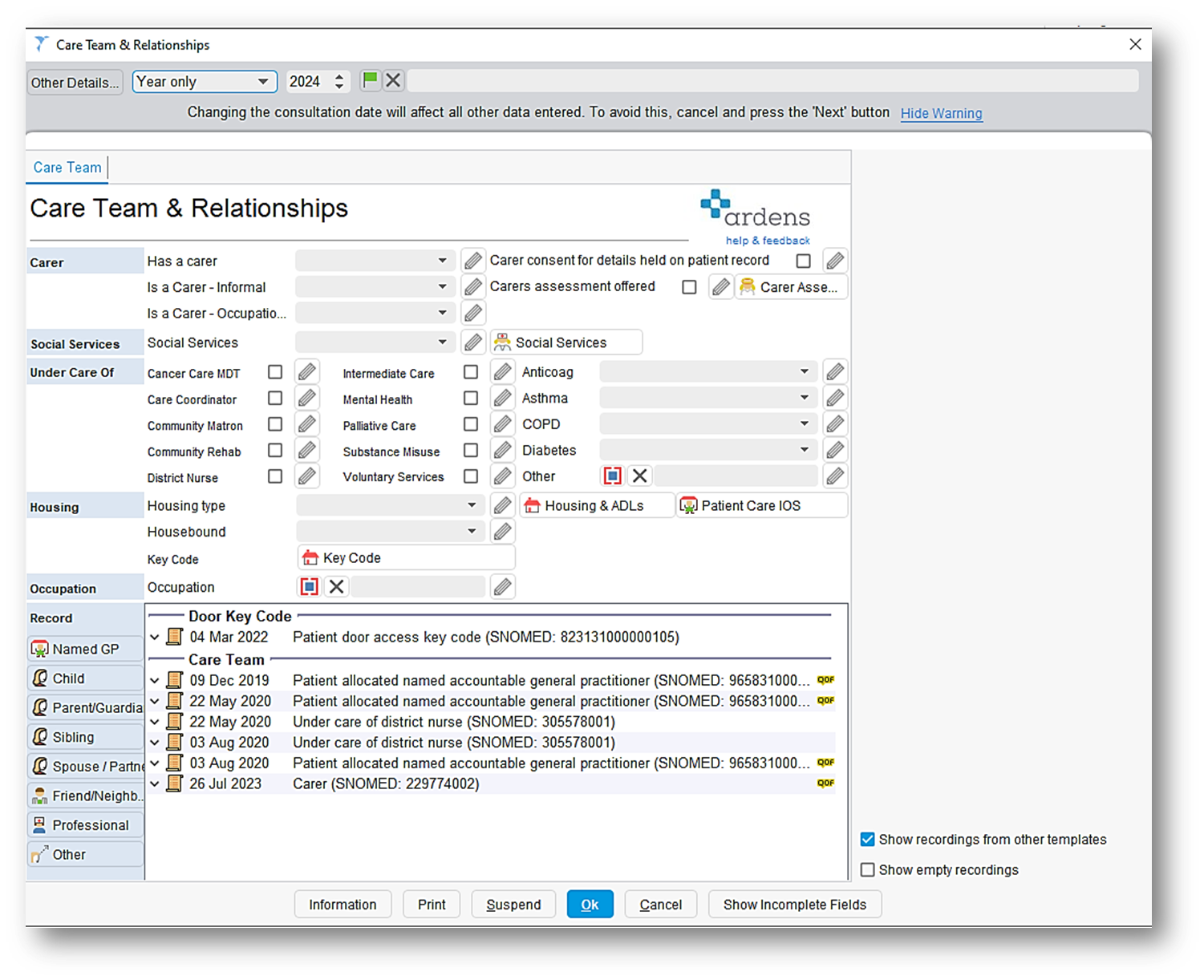Click the X clear icon in Other row
Screen dimensions: 1204x980
(x=639, y=476)
